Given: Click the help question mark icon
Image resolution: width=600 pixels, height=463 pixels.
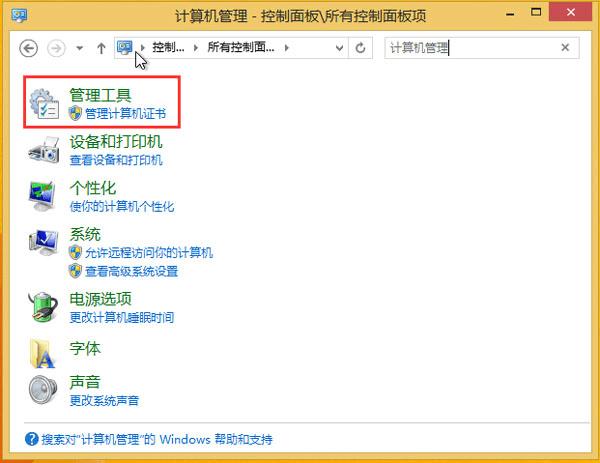Looking at the screenshot, I should point(32,439).
